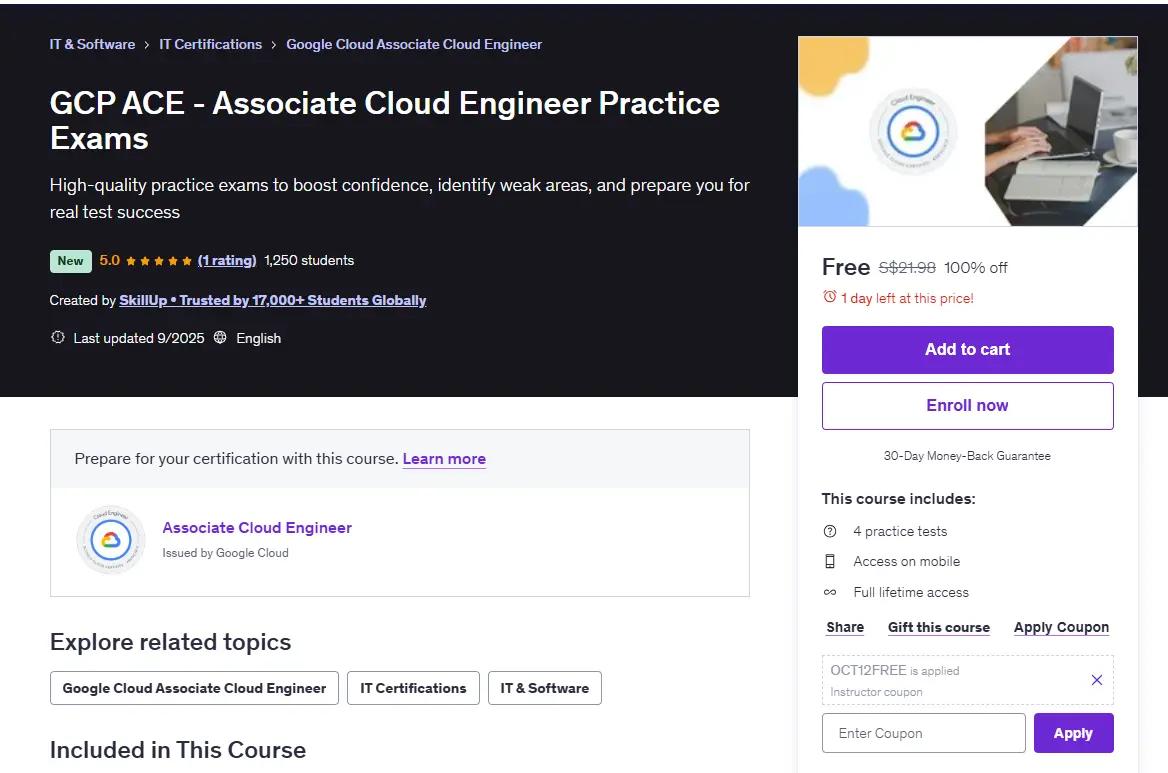Image resolution: width=1168 pixels, height=773 pixels.
Task: Click the alarm clock icon beside price deadline
Action: 829,297
